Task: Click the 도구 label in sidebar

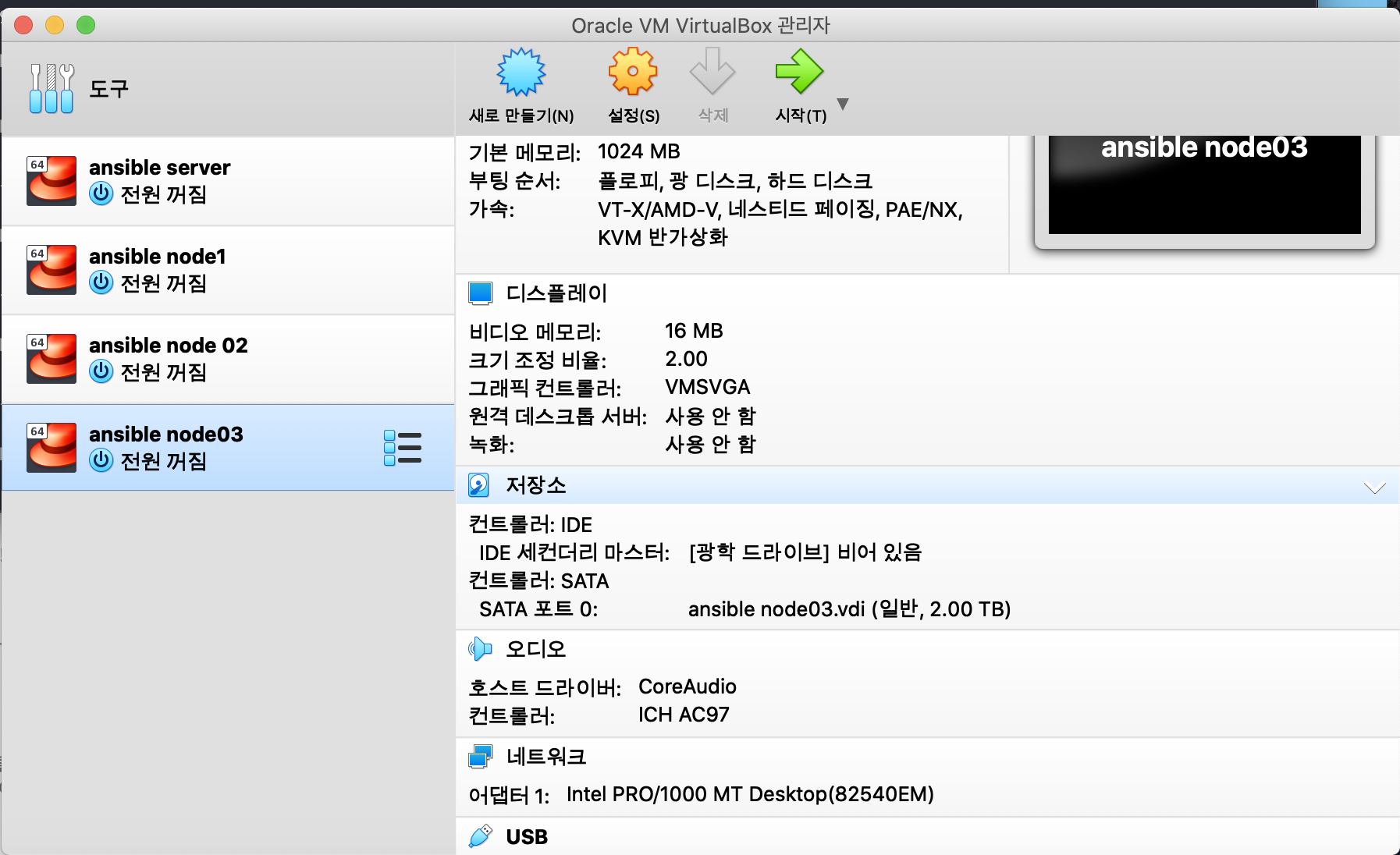Action: point(108,89)
